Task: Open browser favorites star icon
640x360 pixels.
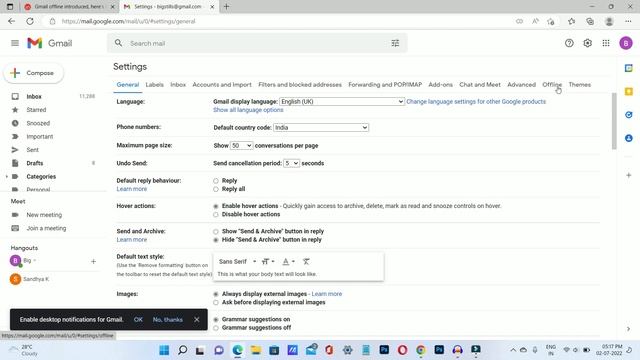Action: click(x=571, y=21)
